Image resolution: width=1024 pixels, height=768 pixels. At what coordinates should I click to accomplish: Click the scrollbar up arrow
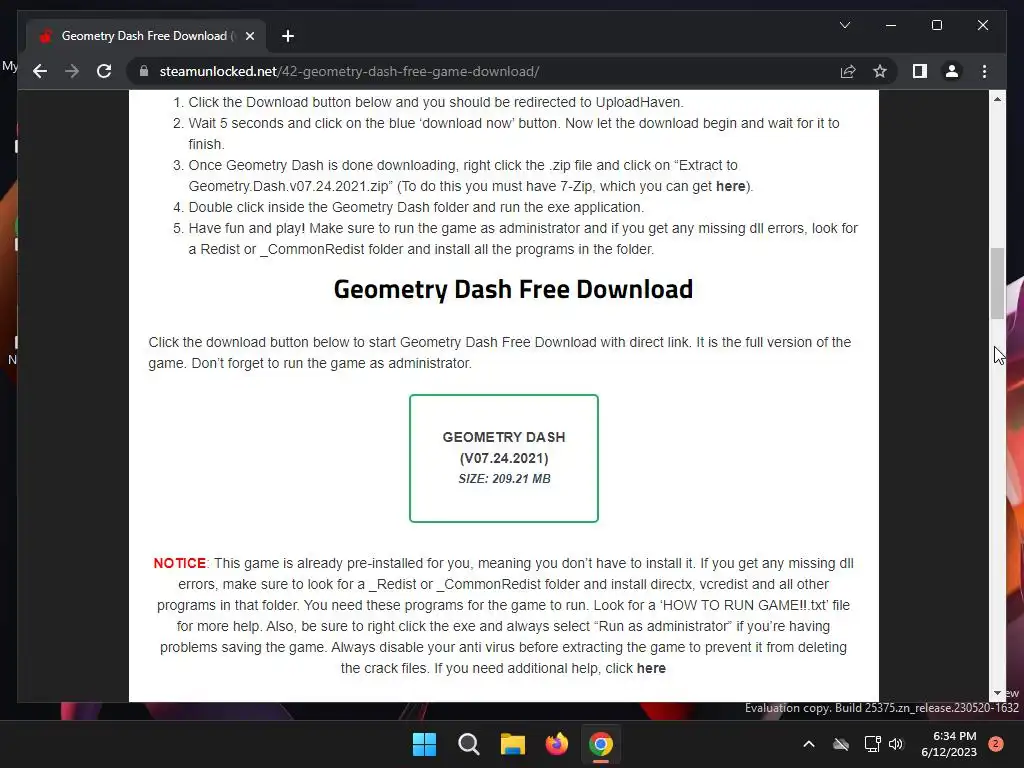point(997,99)
